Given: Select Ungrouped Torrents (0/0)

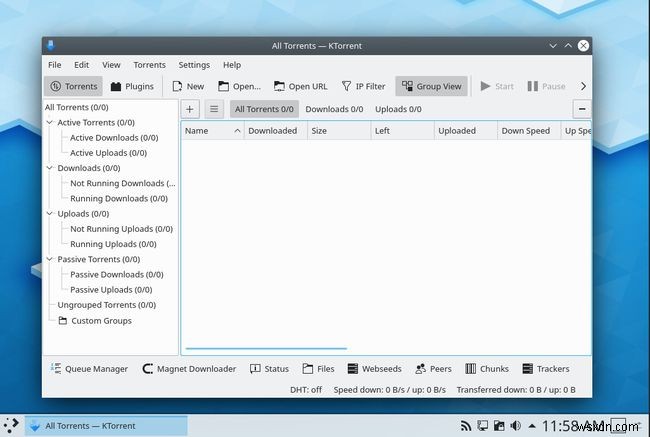Looking at the screenshot, I should pos(107,305).
